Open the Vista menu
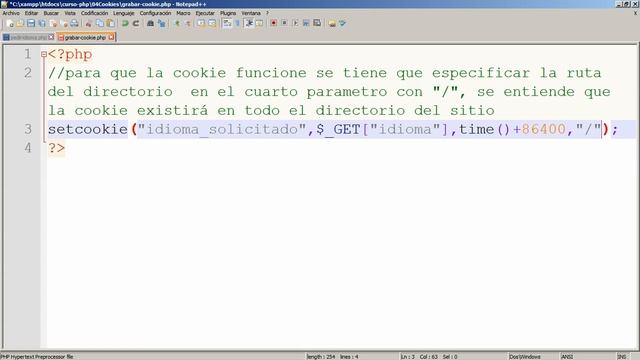The width and height of the screenshot is (640, 360). [70, 13]
